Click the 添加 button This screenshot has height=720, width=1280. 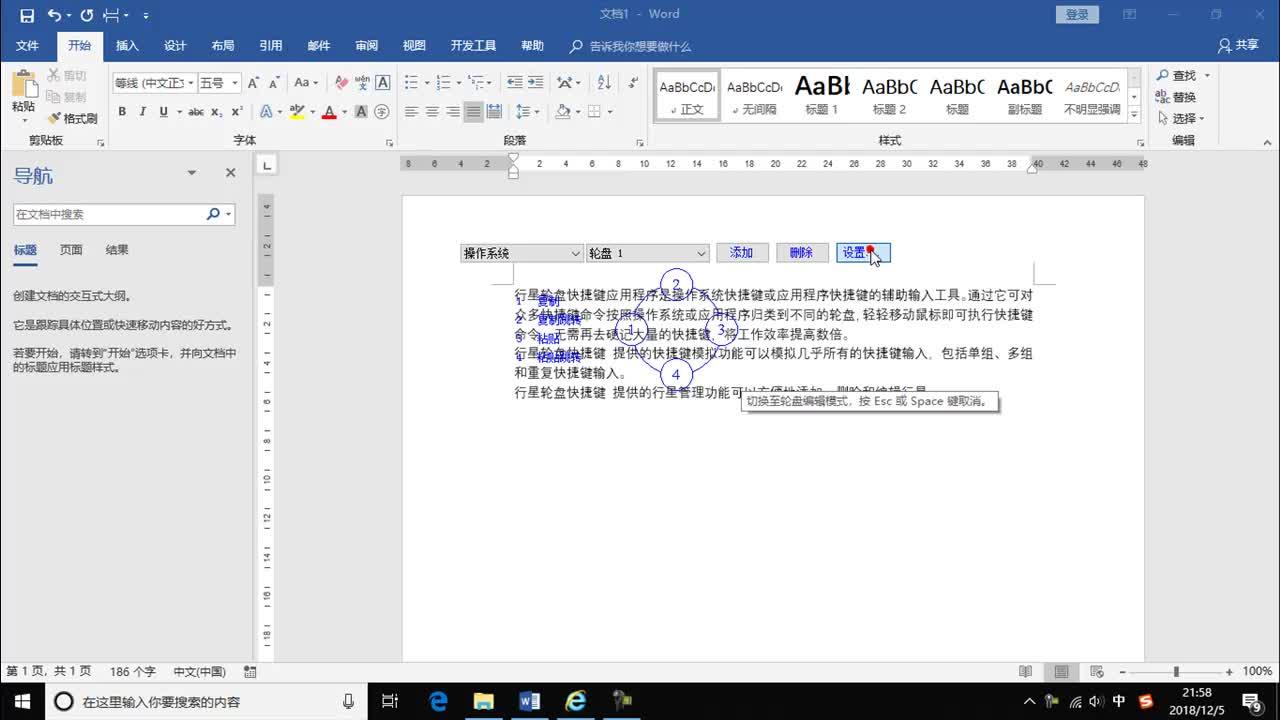pos(741,253)
